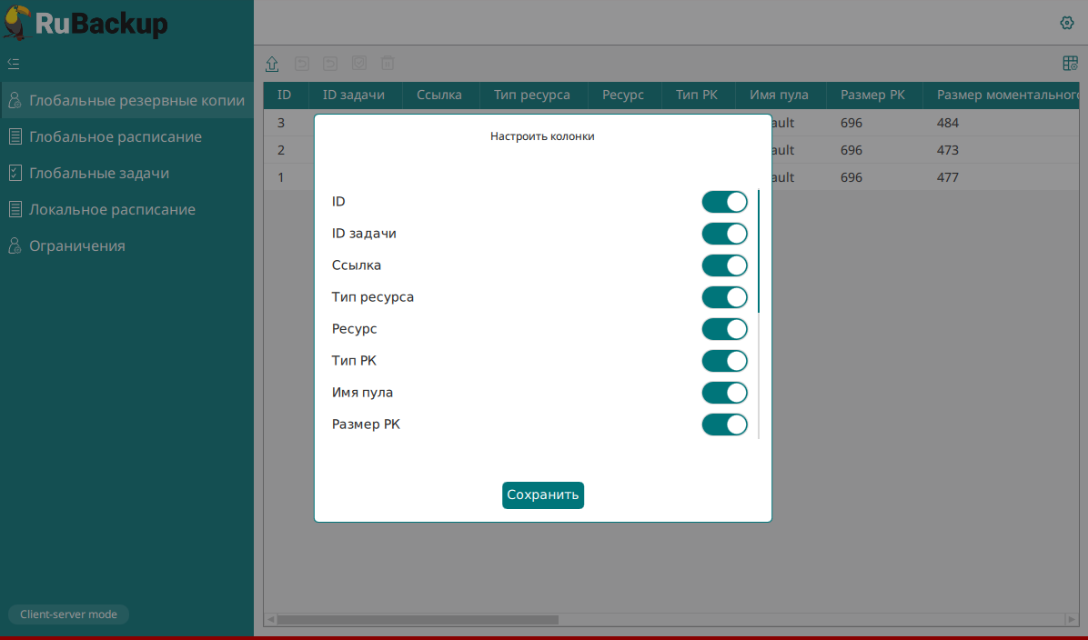Toggle off the Имя пула column
The image size is (1088, 640).
pyautogui.click(x=724, y=393)
